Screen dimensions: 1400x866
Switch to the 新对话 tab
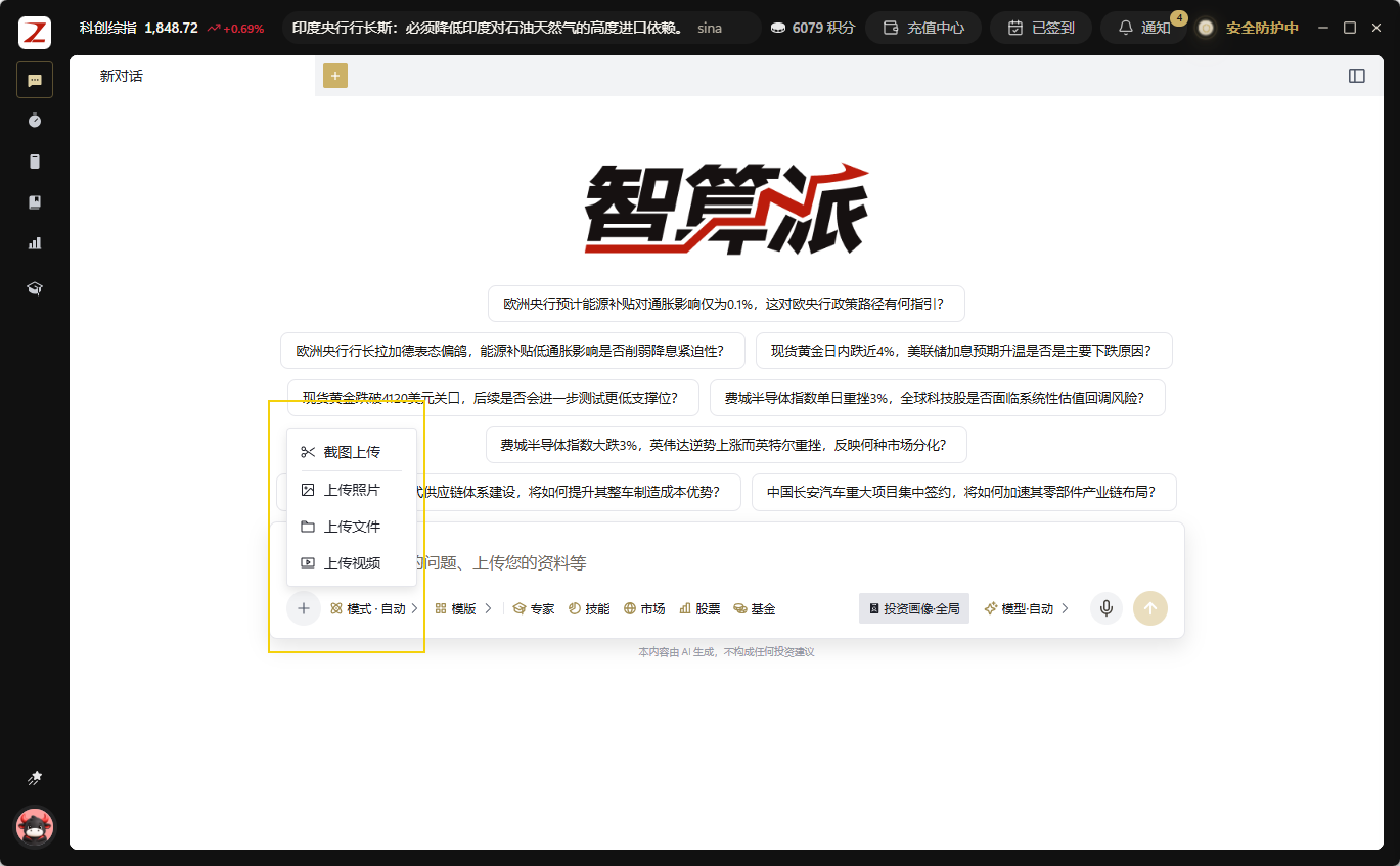(192, 76)
